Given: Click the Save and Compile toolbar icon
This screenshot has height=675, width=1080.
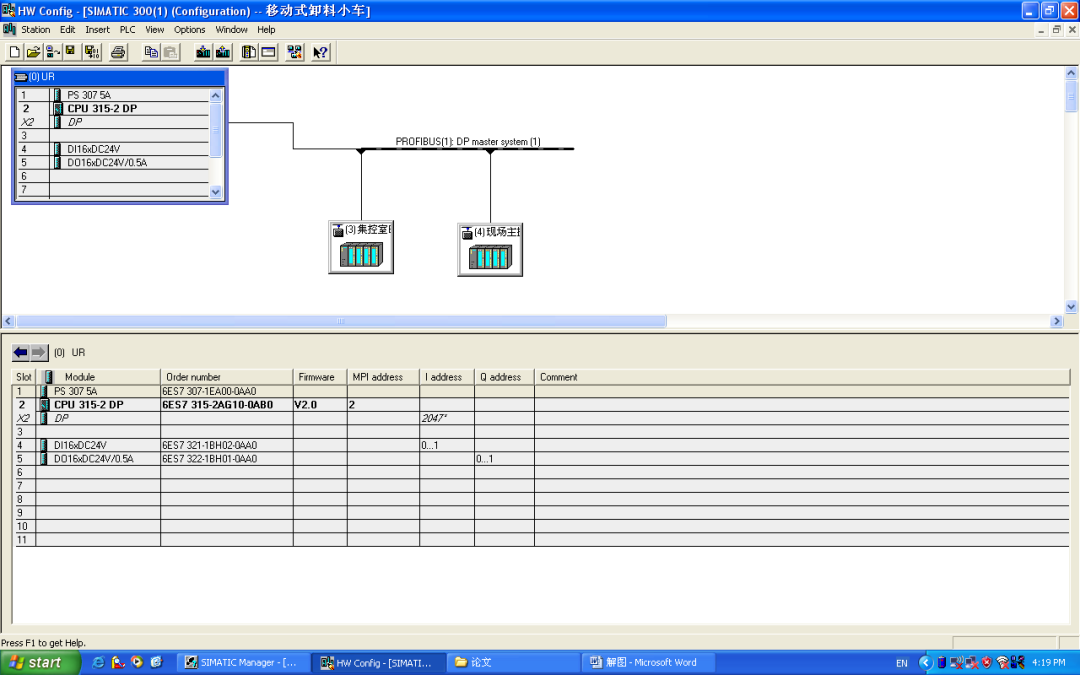Looking at the screenshot, I should [92, 52].
